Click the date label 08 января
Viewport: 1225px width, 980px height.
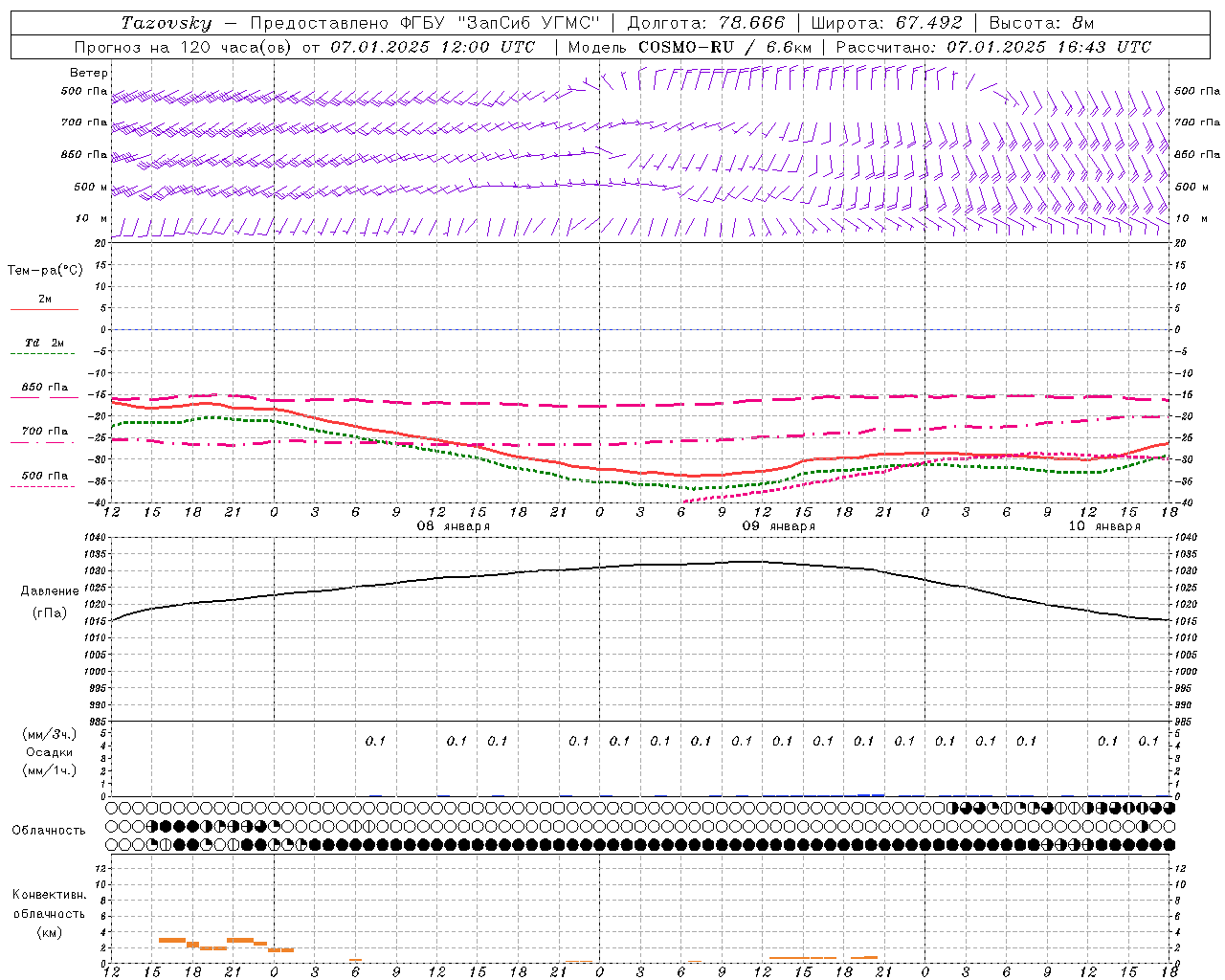(x=454, y=526)
